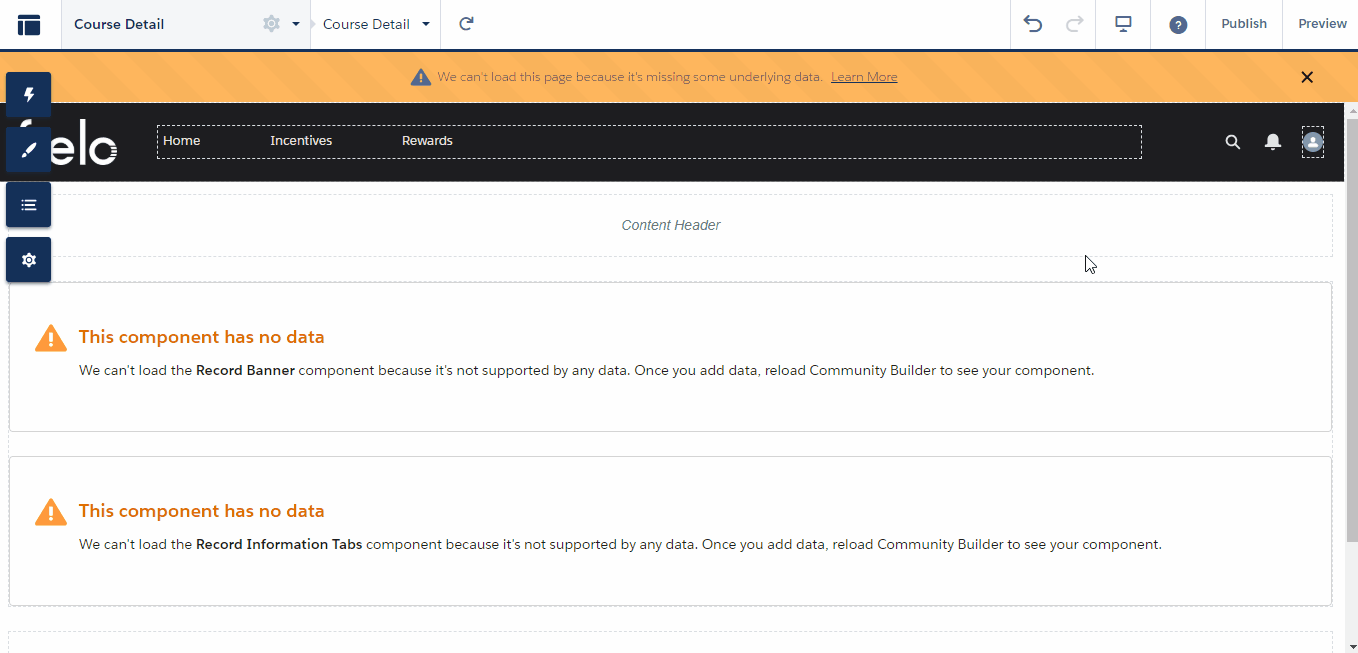Switch view mode with the desktop icon

click(1123, 24)
